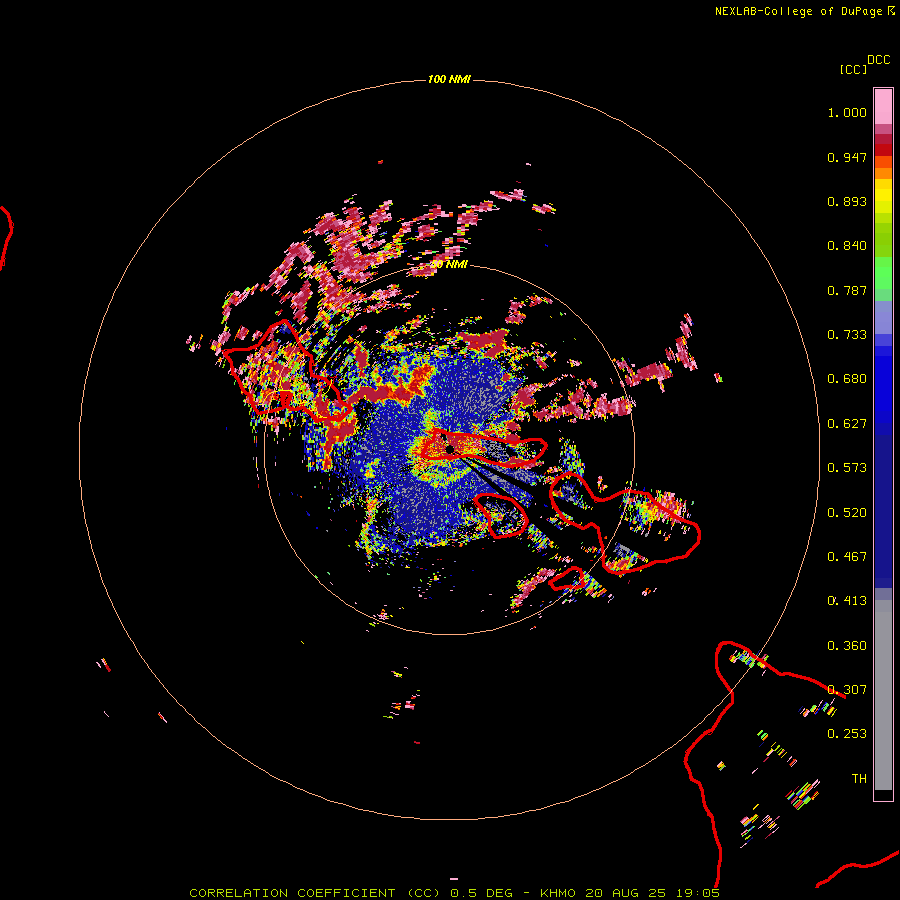Click the 0.573 legend value
The width and height of the screenshot is (900, 900).
tap(847, 468)
